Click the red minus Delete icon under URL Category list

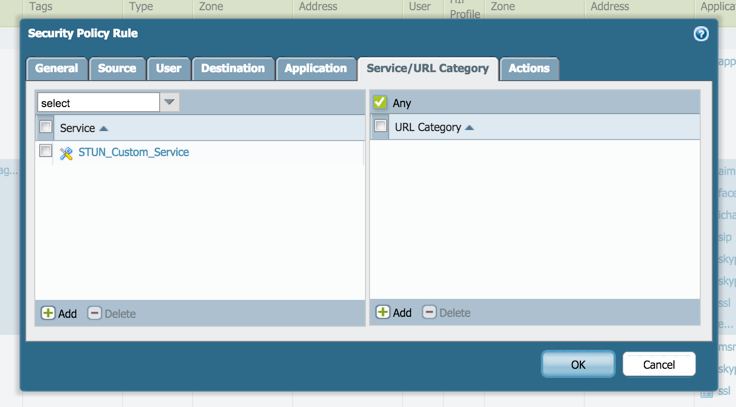click(429, 312)
